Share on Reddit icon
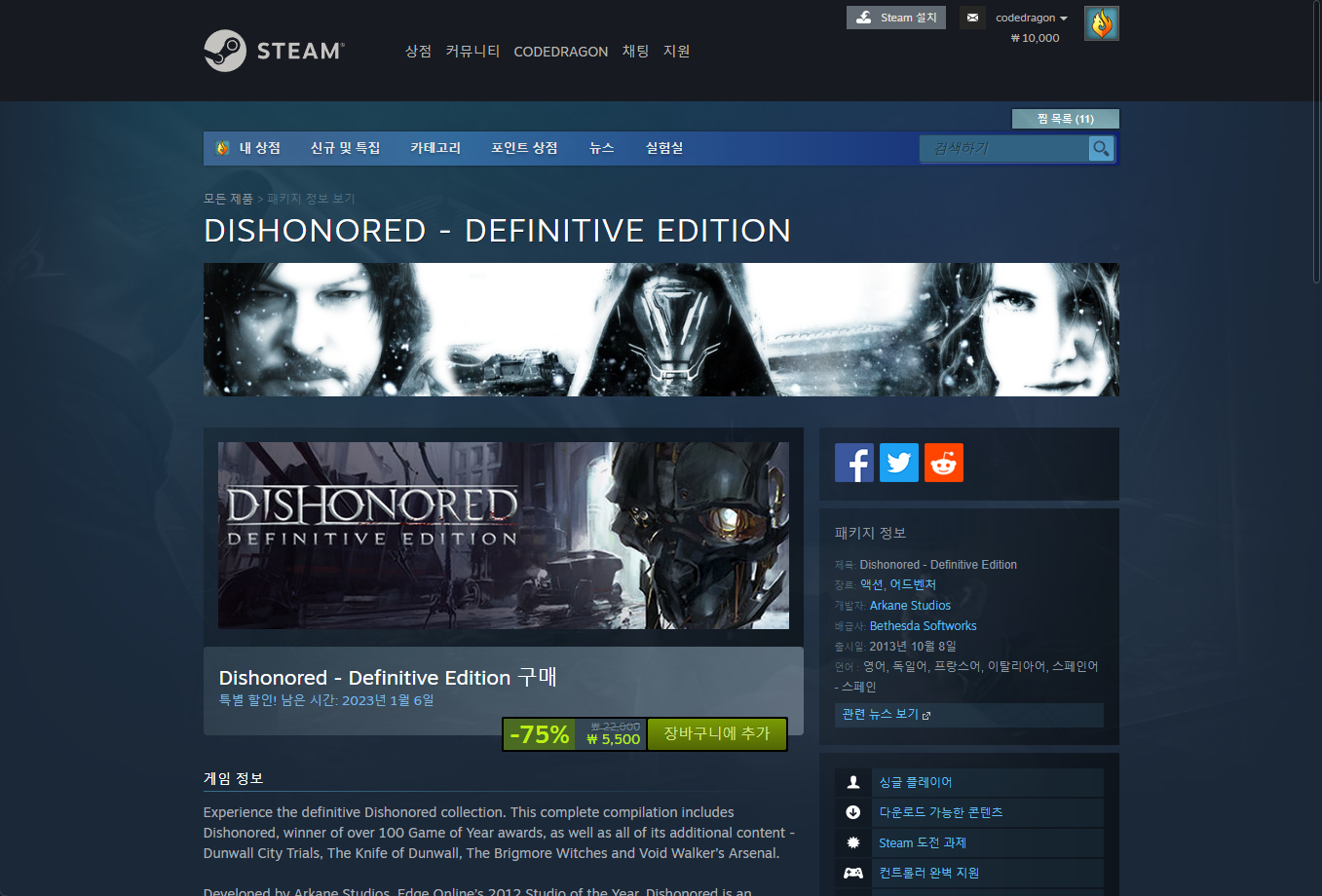 point(944,463)
